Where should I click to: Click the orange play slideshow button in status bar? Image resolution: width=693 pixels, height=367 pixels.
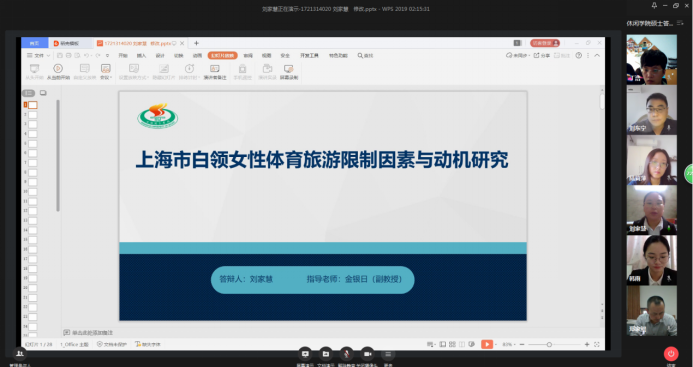coord(487,344)
